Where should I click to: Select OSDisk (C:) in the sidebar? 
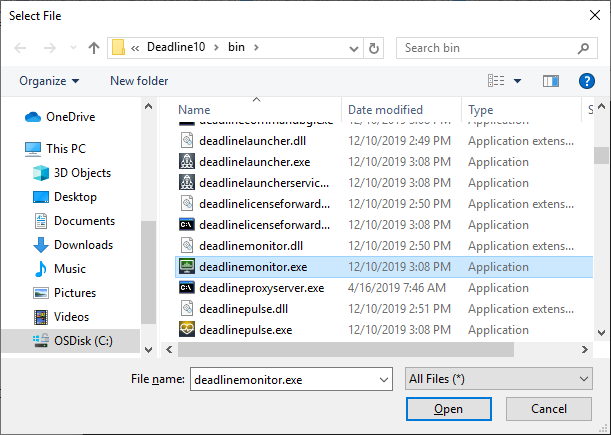(83, 341)
